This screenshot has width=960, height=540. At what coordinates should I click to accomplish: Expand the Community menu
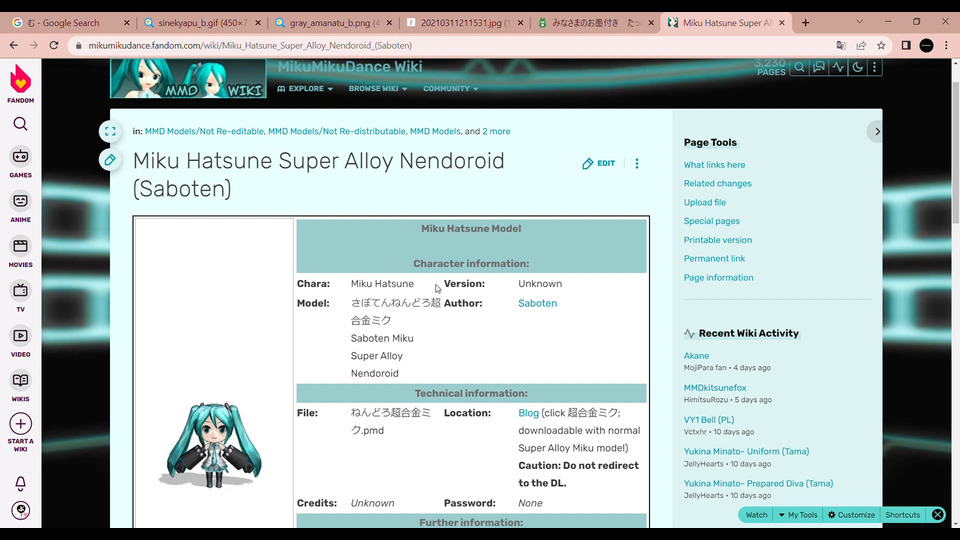tap(451, 89)
